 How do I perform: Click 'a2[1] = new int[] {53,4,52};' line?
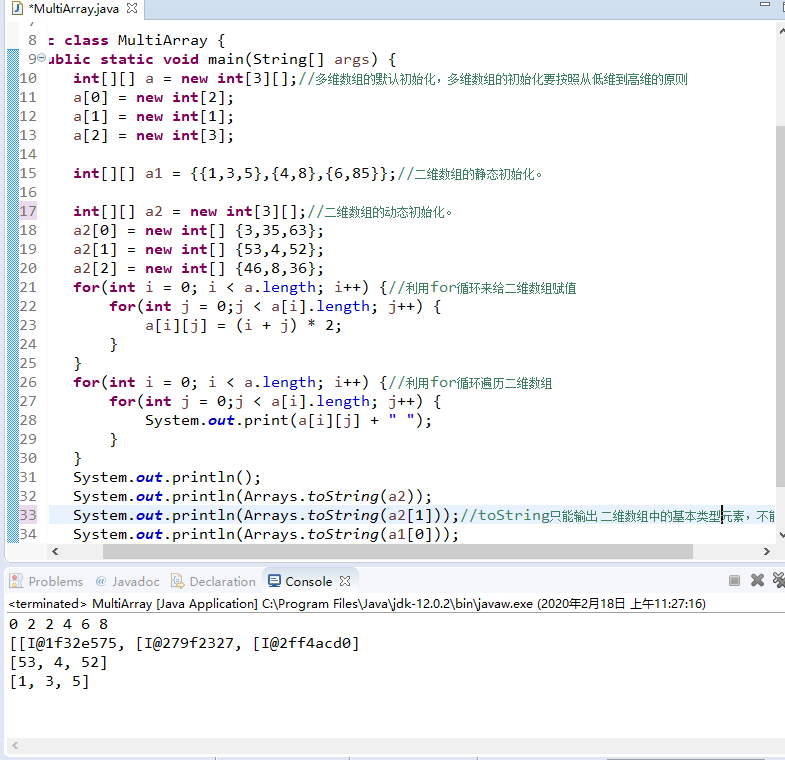pos(198,249)
